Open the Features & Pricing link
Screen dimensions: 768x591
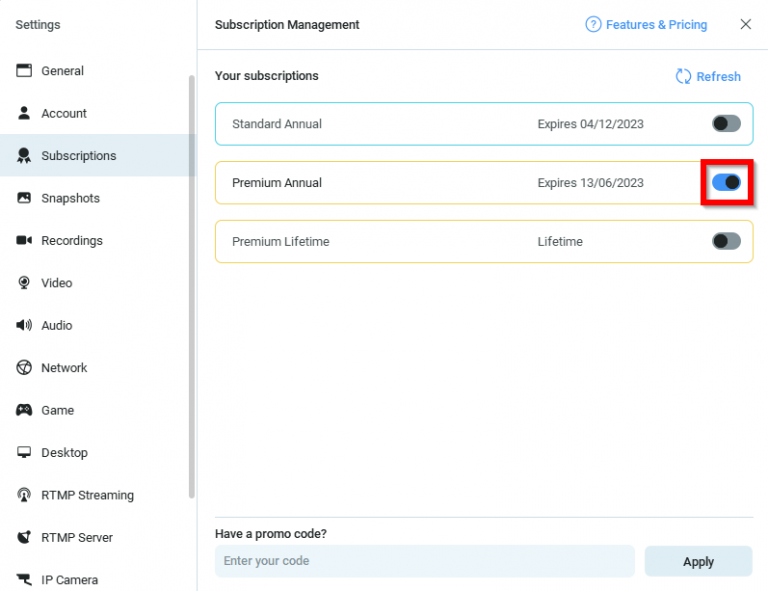point(656,25)
